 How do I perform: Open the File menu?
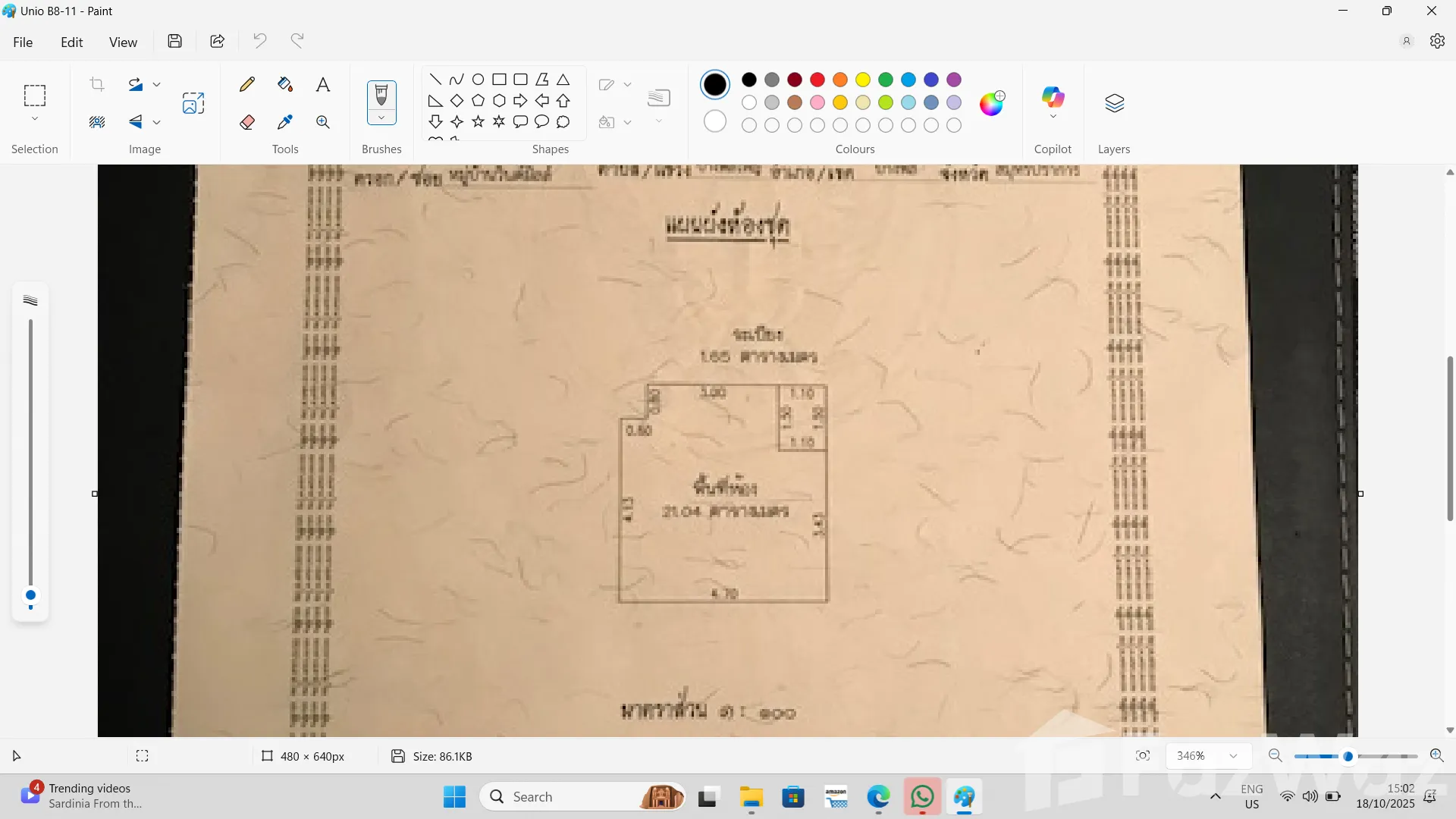(x=23, y=42)
